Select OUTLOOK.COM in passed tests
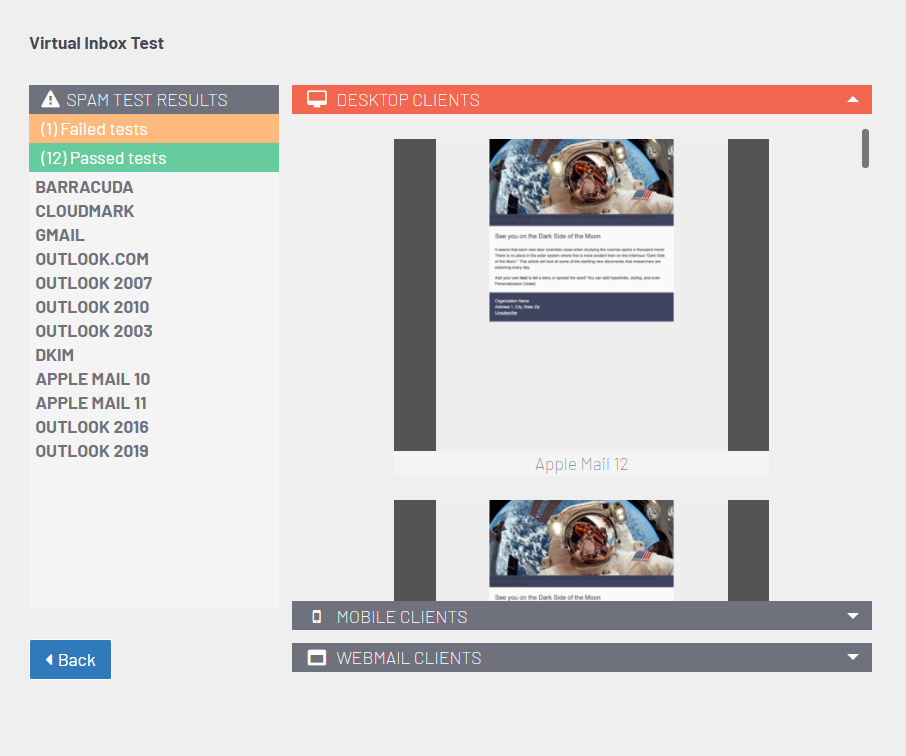Viewport: 906px width, 756px height. click(92, 260)
